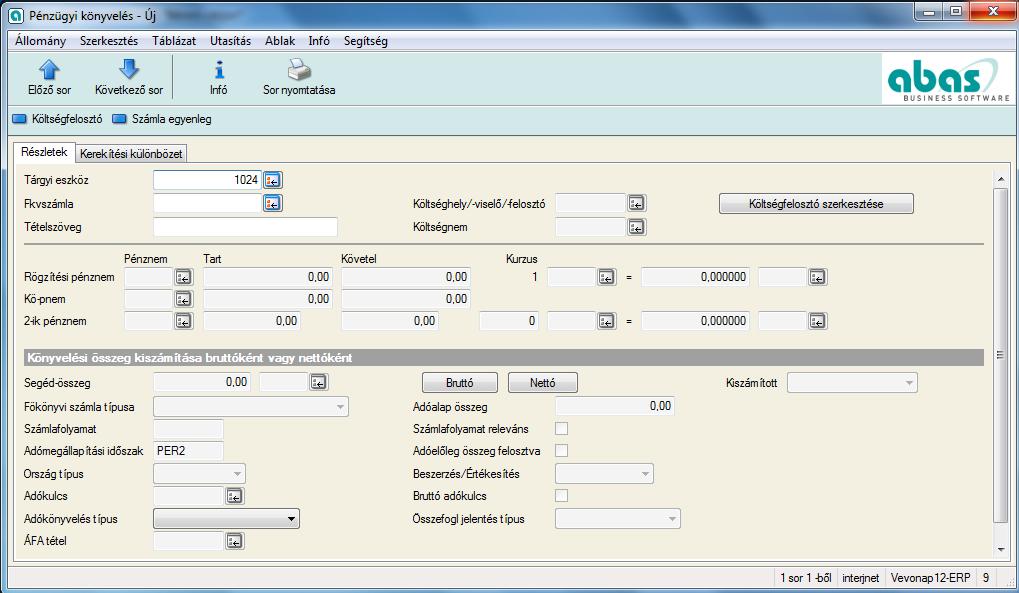This screenshot has width=1019, height=593.
Task: Click the application icon in title bar
Action: pos(16,16)
